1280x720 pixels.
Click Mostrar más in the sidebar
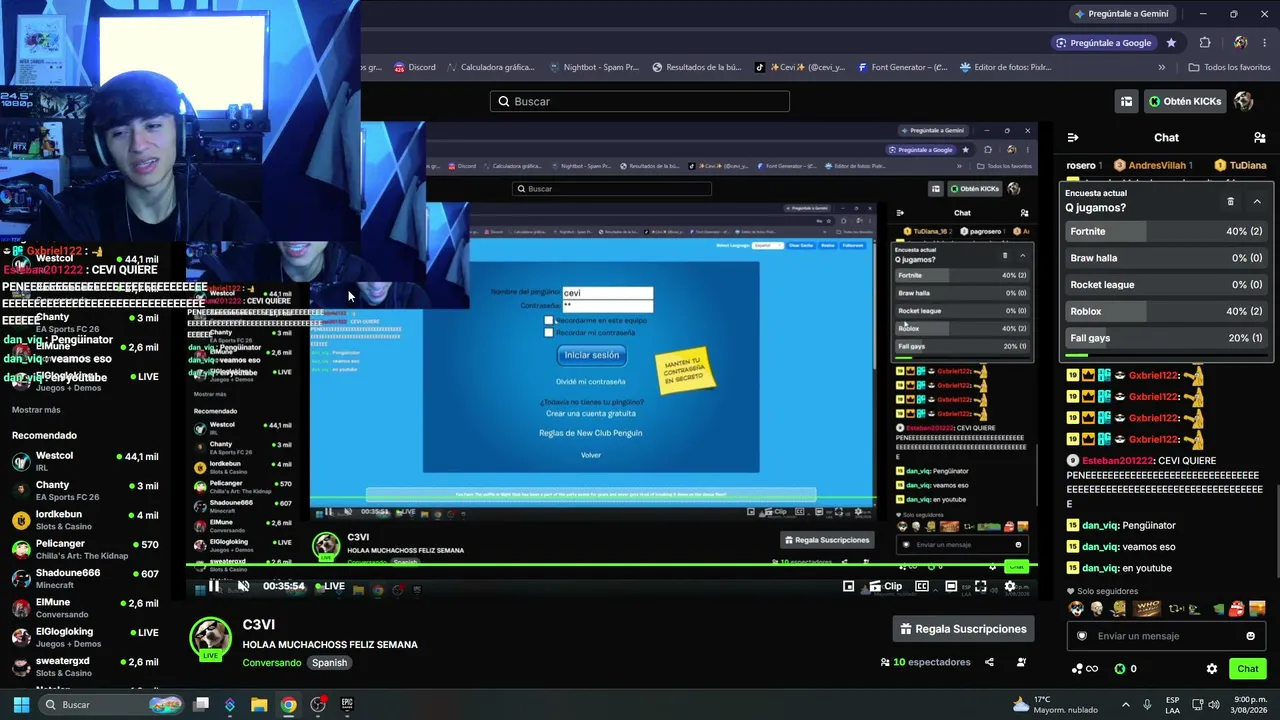tap(36, 410)
